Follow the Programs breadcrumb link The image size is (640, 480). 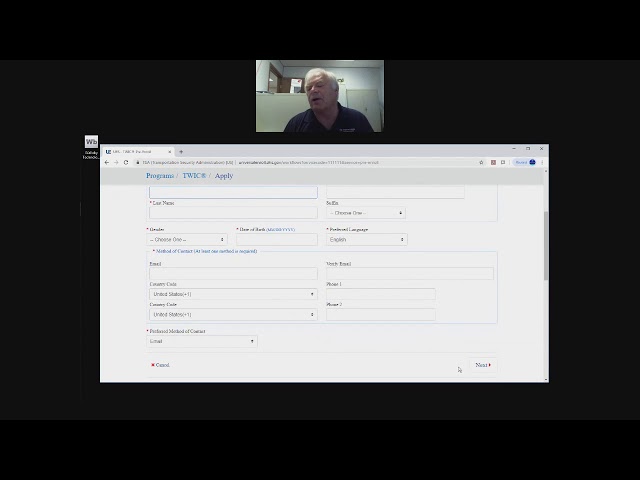[160, 176]
